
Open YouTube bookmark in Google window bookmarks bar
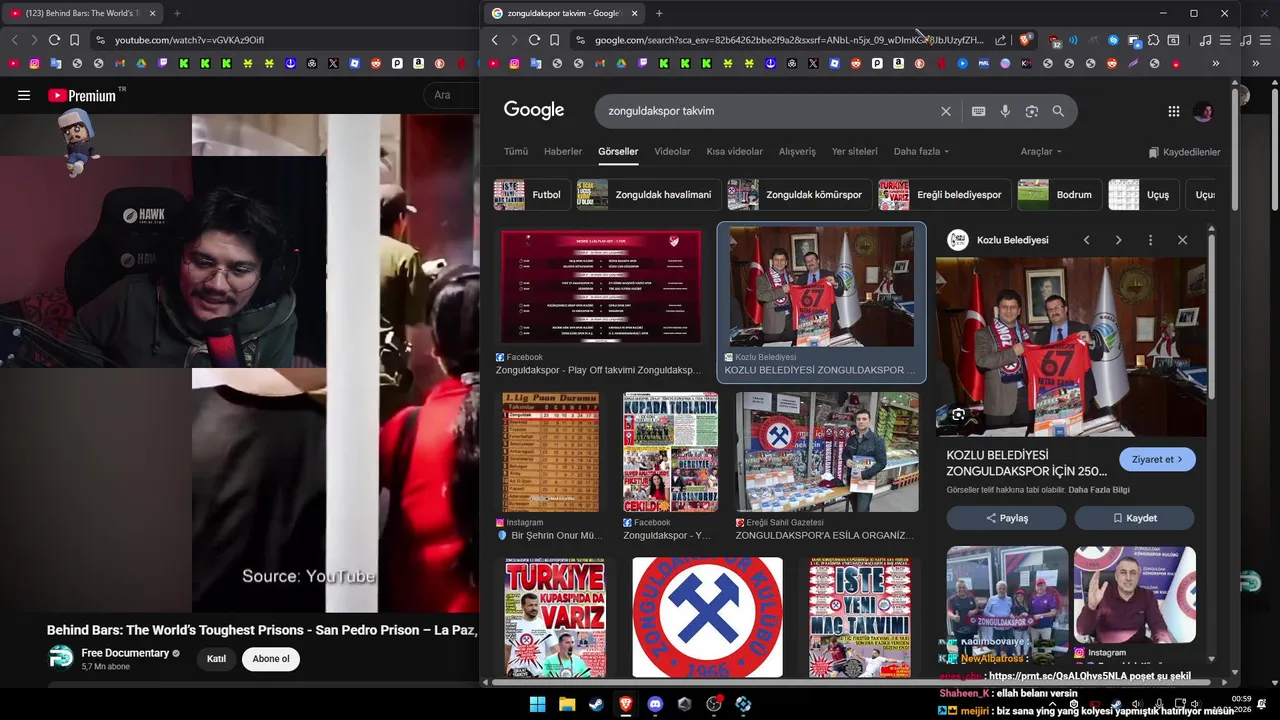point(494,63)
